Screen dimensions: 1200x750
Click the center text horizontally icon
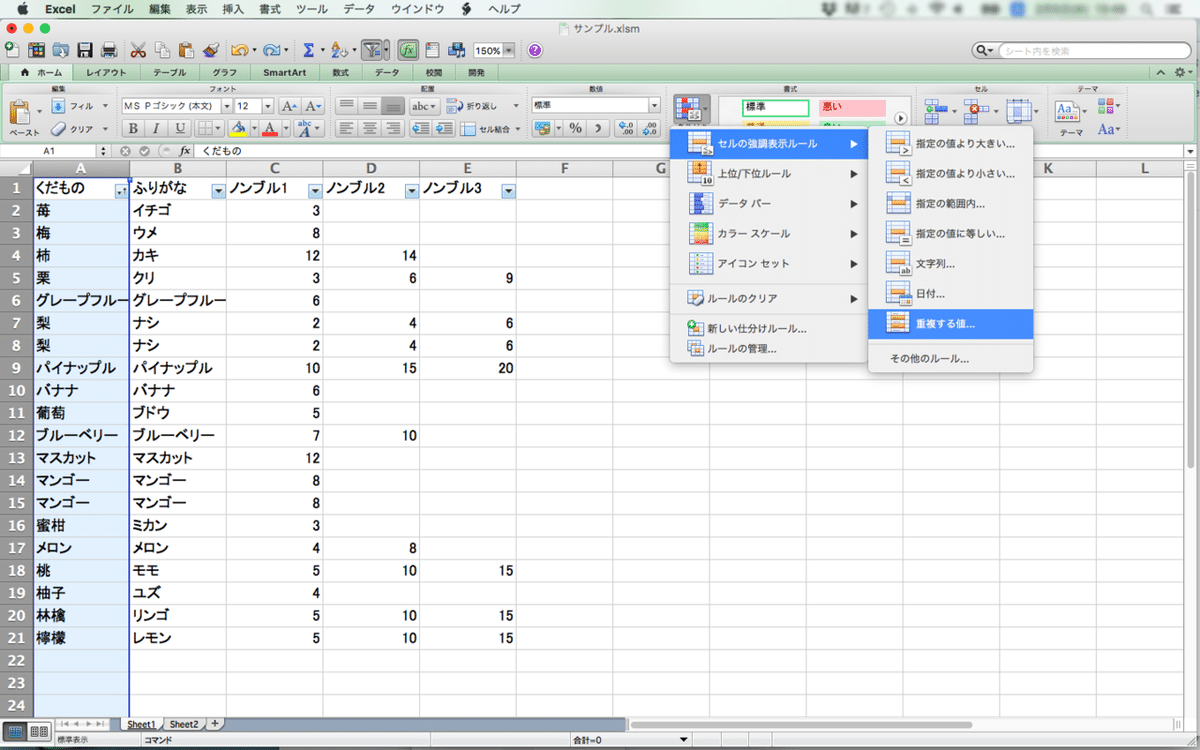tap(369, 128)
